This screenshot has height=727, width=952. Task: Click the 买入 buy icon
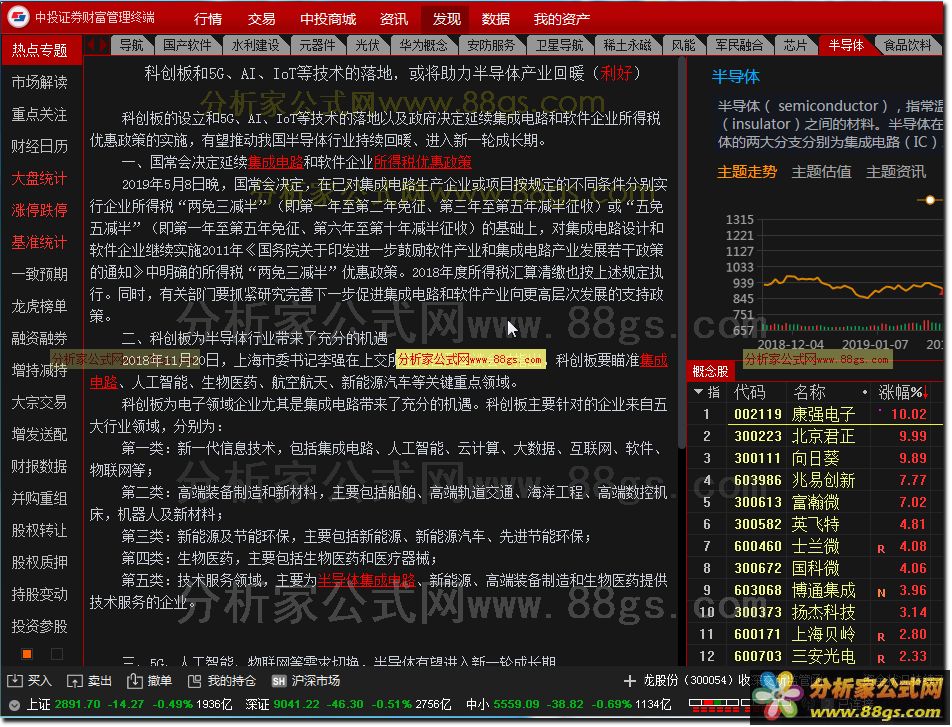(x=15, y=681)
